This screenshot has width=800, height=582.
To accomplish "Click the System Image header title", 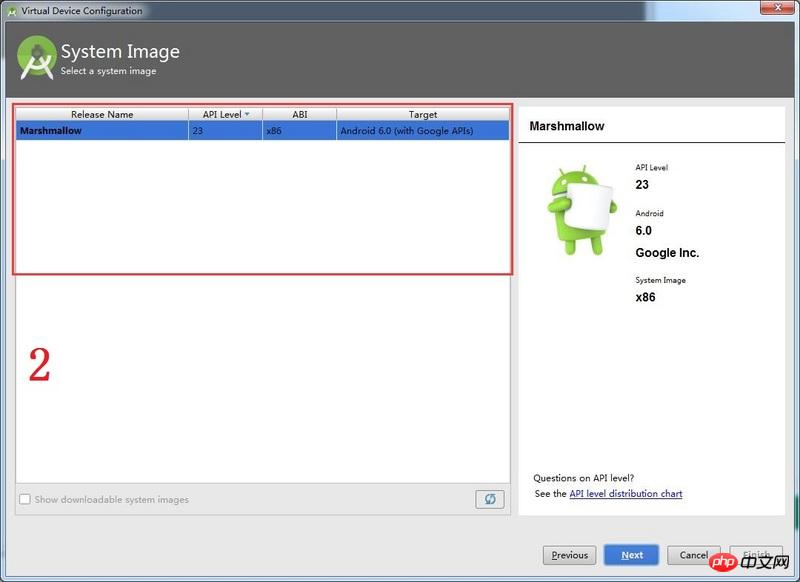I will [120, 52].
